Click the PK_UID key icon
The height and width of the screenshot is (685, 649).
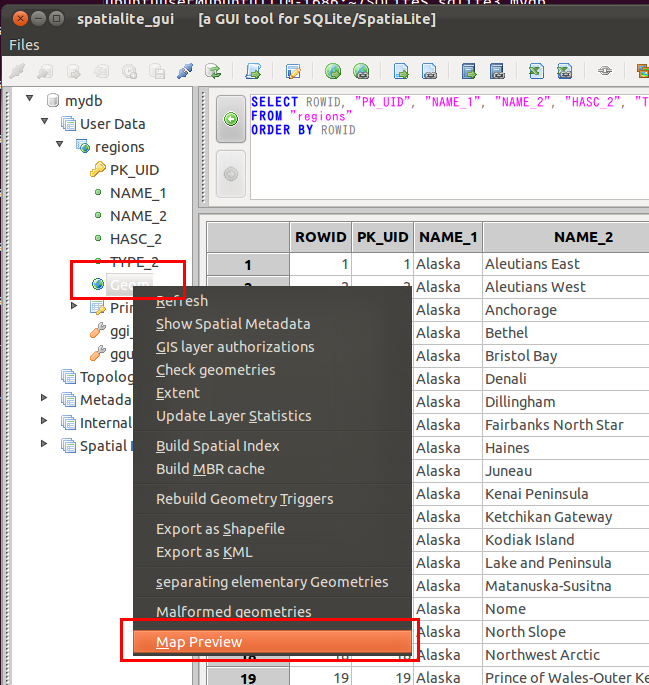(98, 170)
